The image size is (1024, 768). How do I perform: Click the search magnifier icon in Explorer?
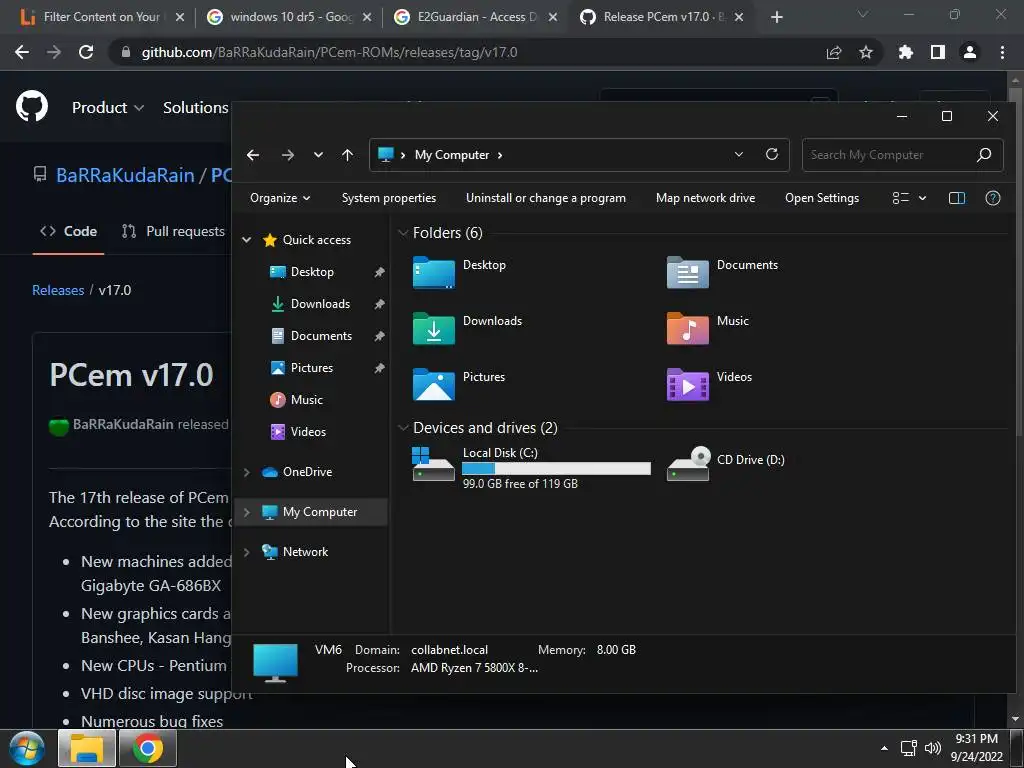click(984, 155)
